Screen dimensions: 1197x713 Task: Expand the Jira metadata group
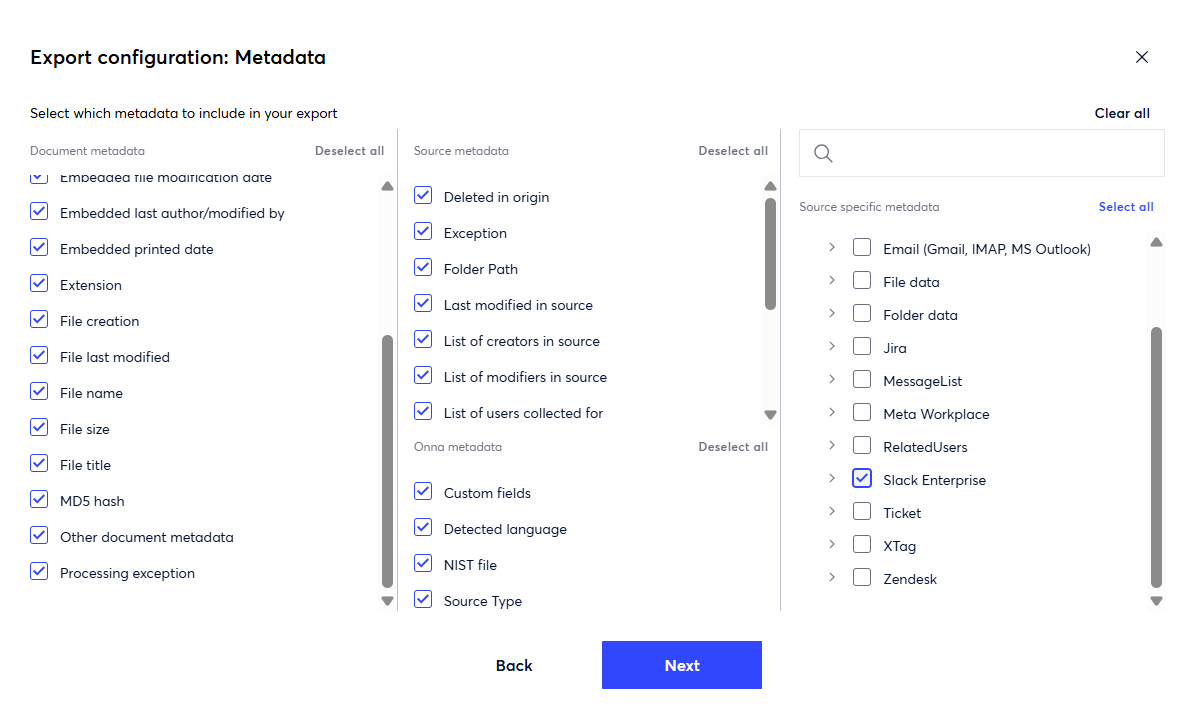[832, 347]
